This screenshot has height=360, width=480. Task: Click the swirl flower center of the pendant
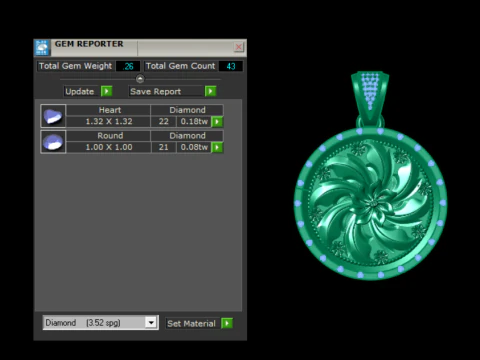373,203
